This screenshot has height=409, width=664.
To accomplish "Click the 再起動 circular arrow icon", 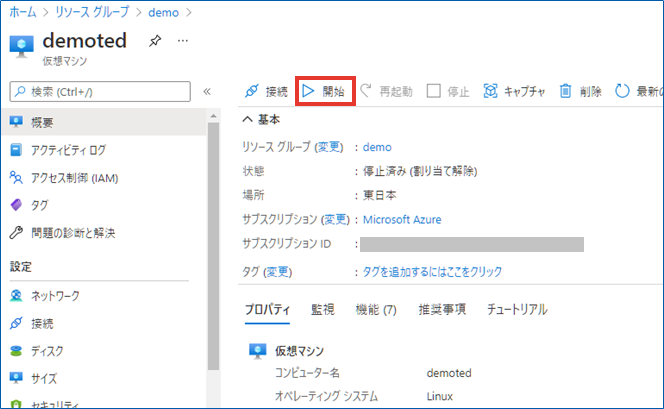I will click(x=366, y=90).
